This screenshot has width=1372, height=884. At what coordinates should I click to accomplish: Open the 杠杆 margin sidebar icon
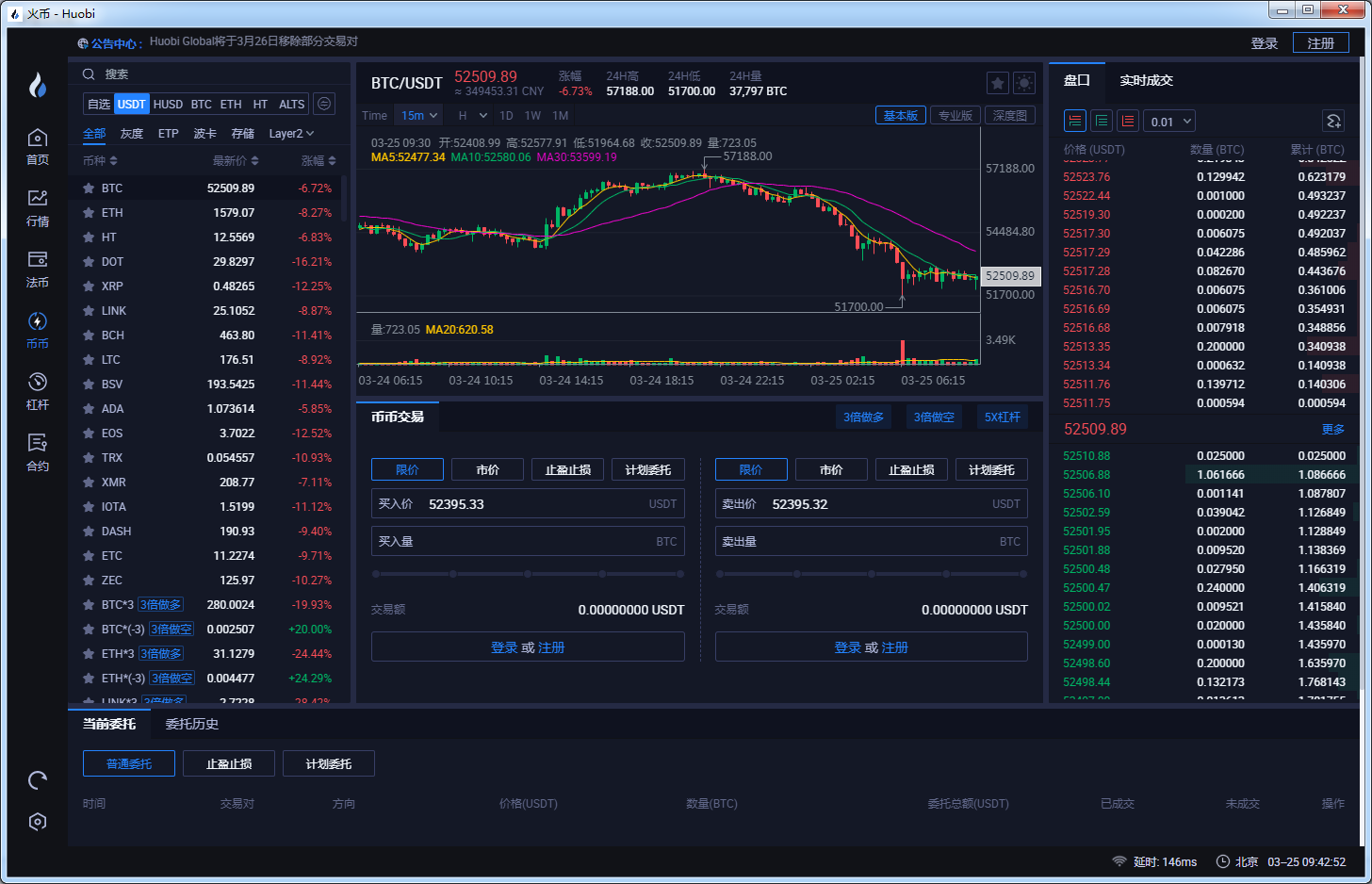pyautogui.click(x=38, y=392)
